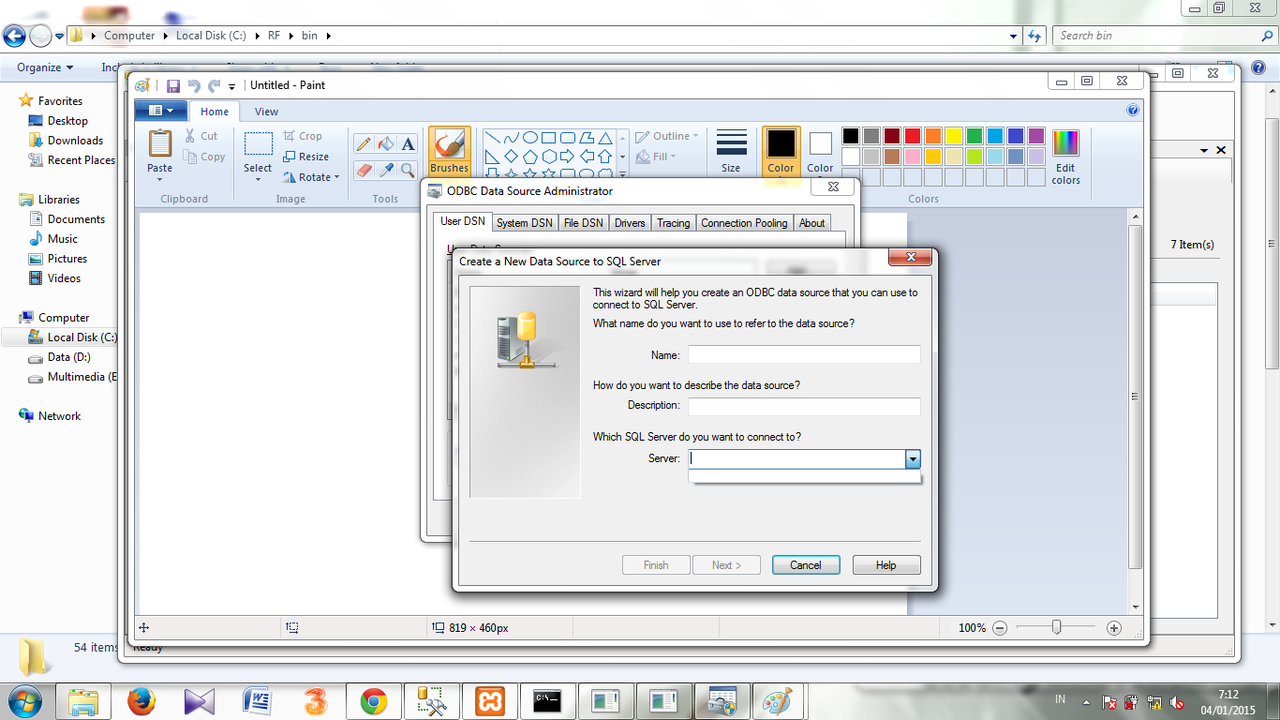This screenshot has height=720, width=1280.
Task: Switch to the Home ribbon tab
Action: tap(214, 112)
